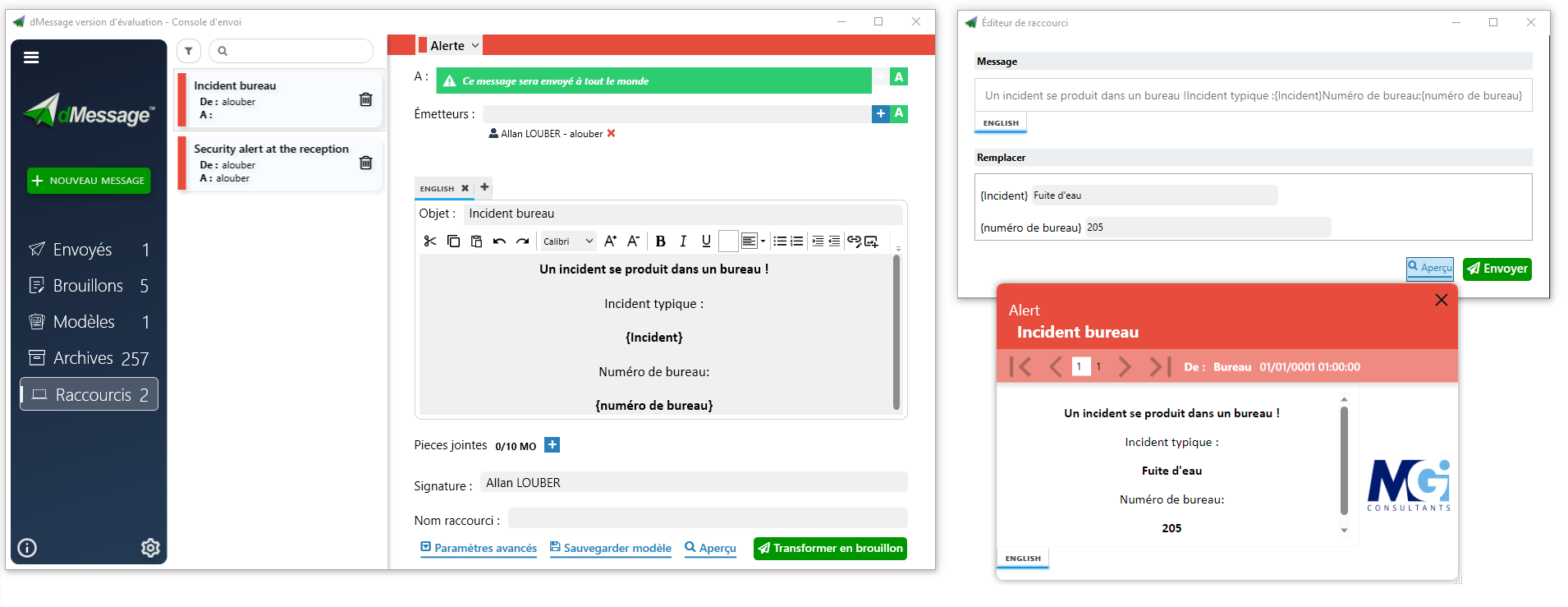Open the Brouillons folder

point(88,286)
